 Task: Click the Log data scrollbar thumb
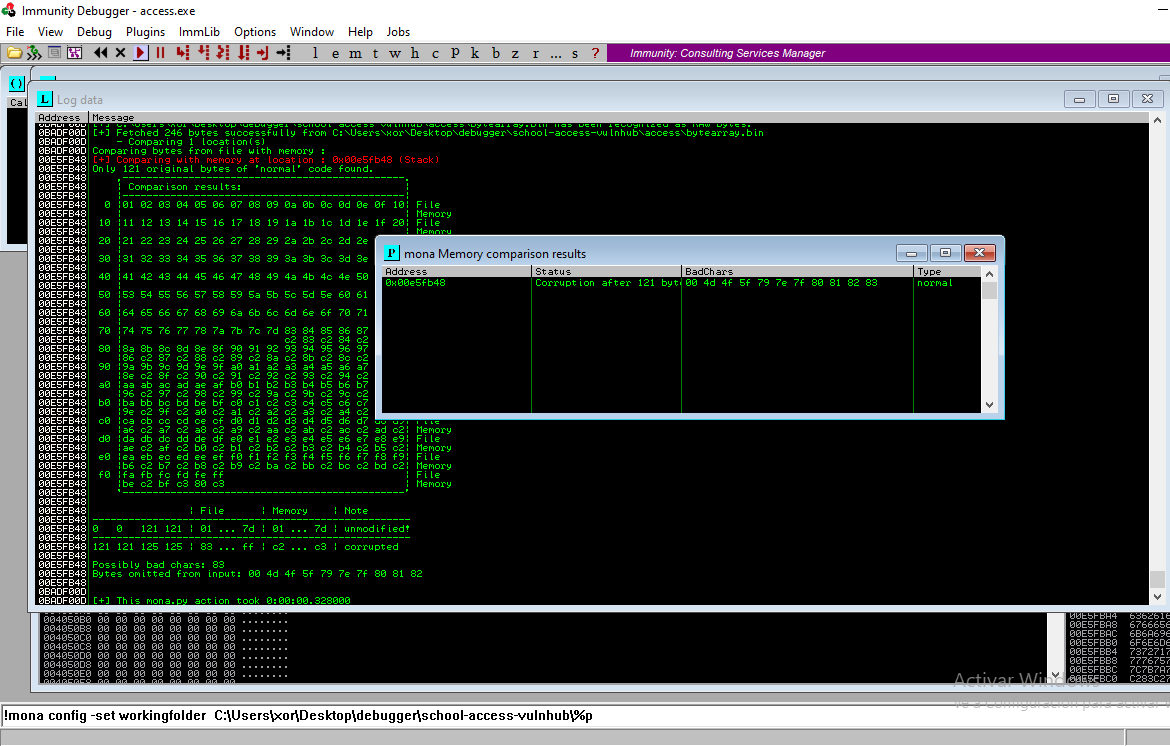coord(1157,579)
